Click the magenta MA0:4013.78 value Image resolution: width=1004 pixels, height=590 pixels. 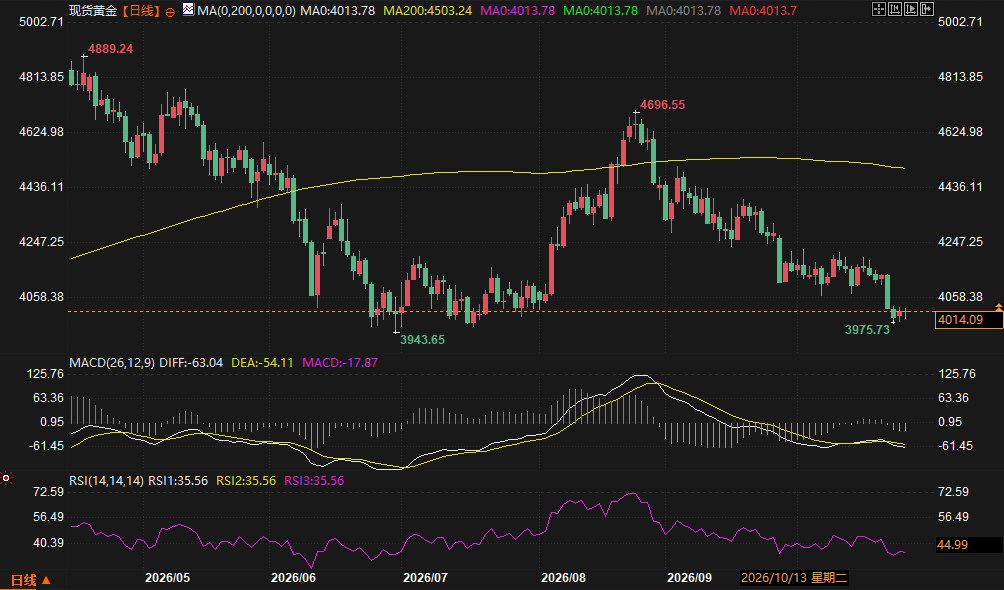tap(517, 11)
